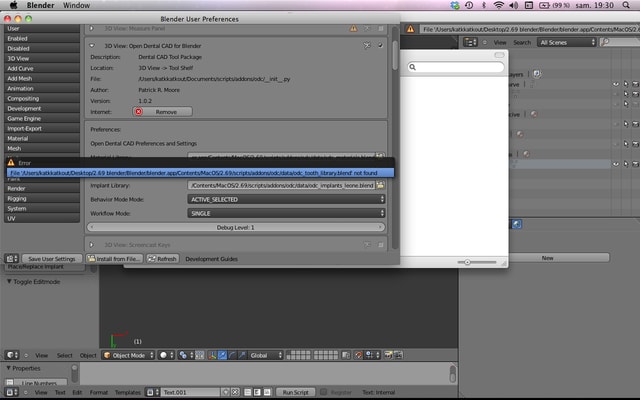
Task: Toggle the snap magnet icon
Action: point(358,355)
